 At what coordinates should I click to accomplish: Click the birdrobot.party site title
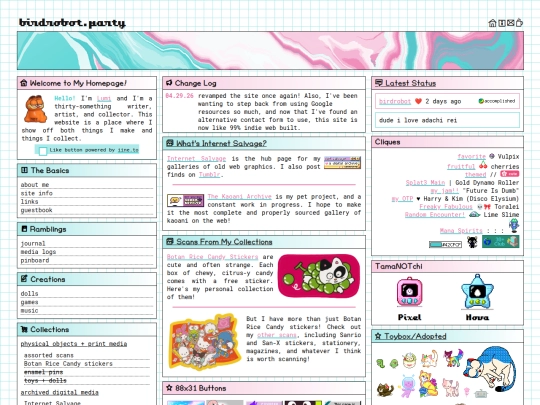click(72, 23)
